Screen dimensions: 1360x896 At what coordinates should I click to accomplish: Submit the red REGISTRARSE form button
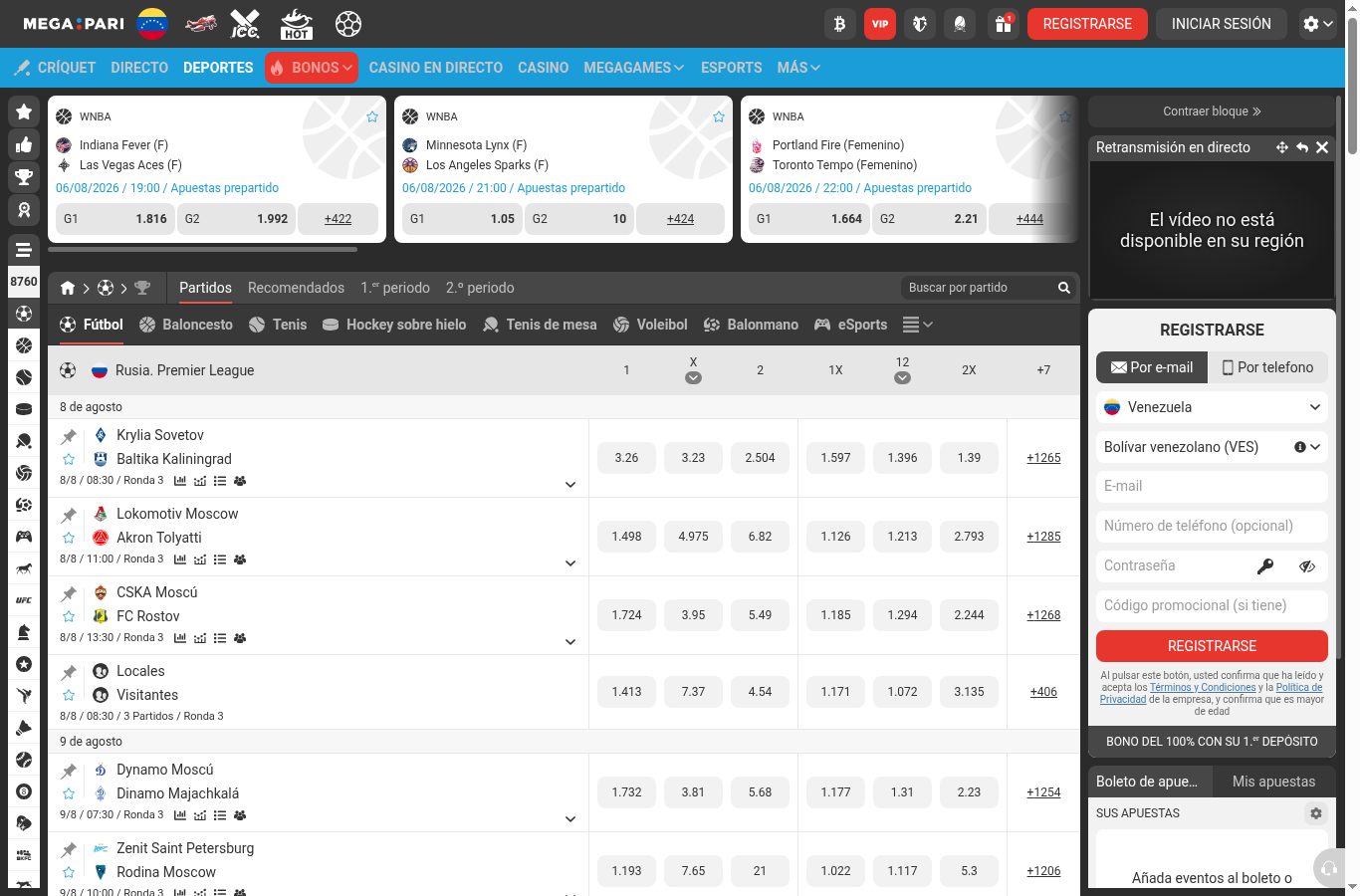click(x=1212, y=646)
